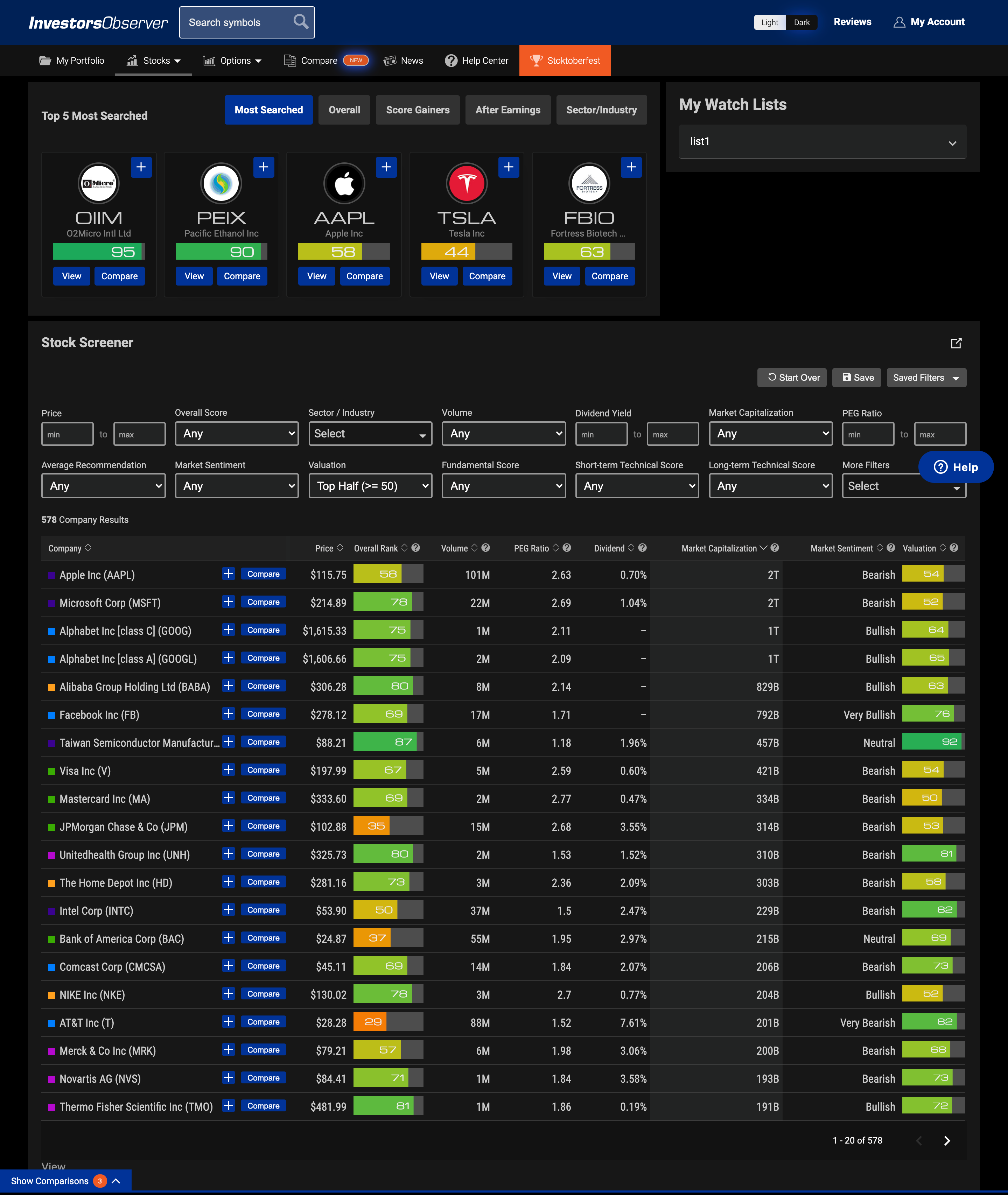Click Save filter button
The image size is (1008, 1195).
click(856, 378)
